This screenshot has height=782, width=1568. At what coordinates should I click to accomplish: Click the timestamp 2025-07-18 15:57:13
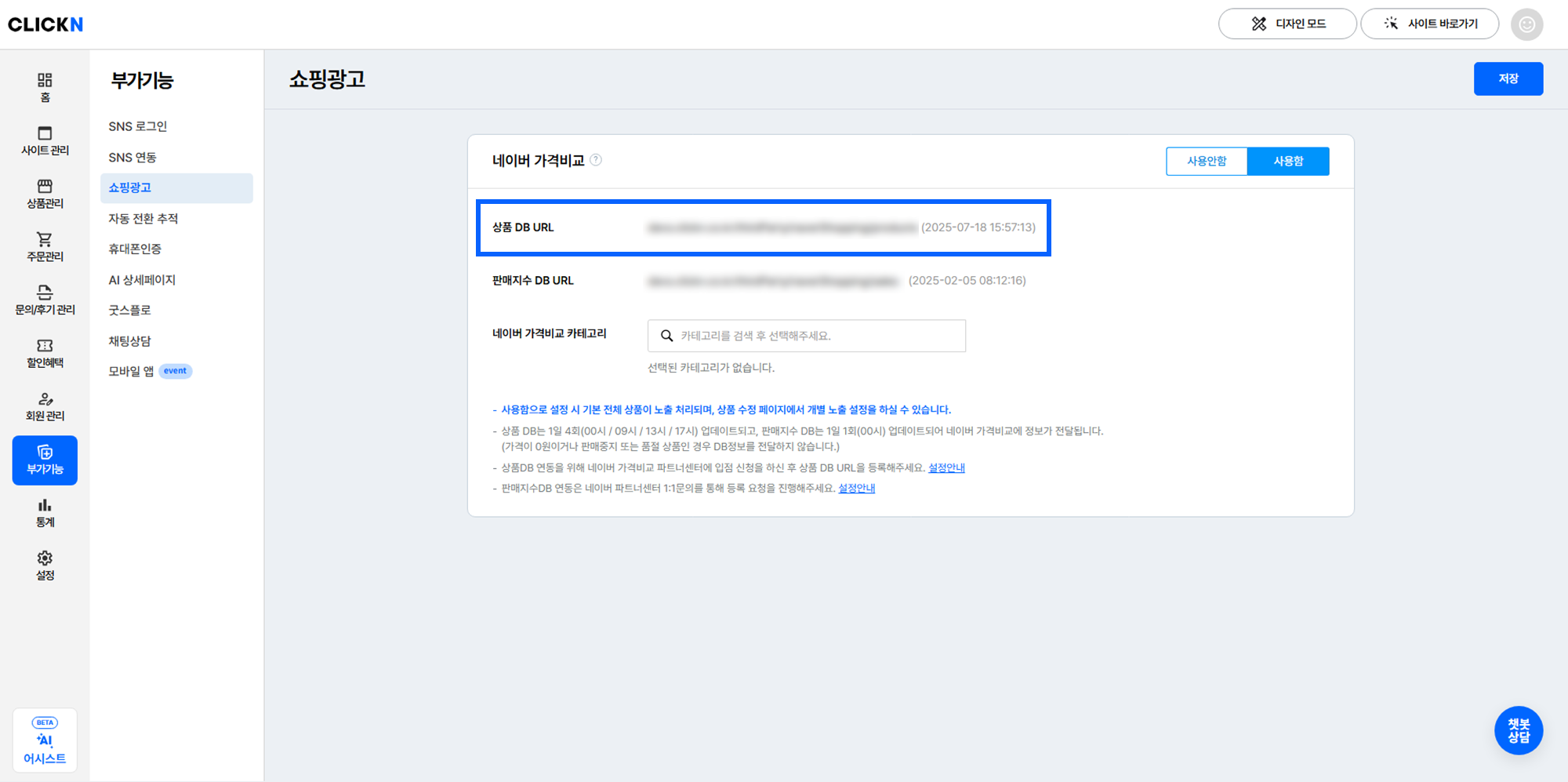[978, 227]
